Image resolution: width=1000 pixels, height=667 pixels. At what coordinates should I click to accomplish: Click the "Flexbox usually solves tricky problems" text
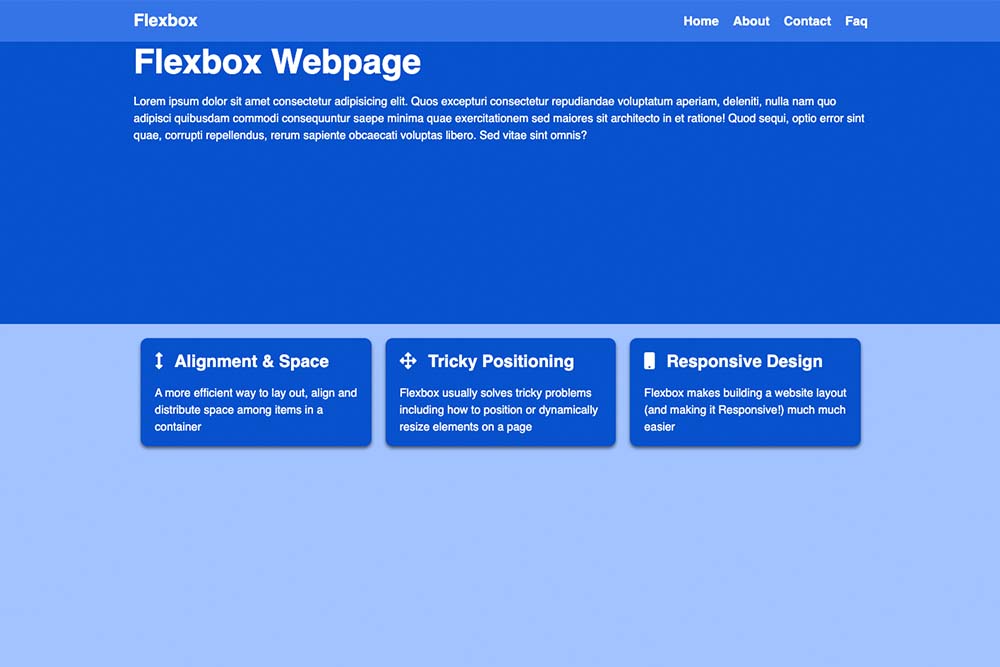pyautogui.click(x=498, y=409)
